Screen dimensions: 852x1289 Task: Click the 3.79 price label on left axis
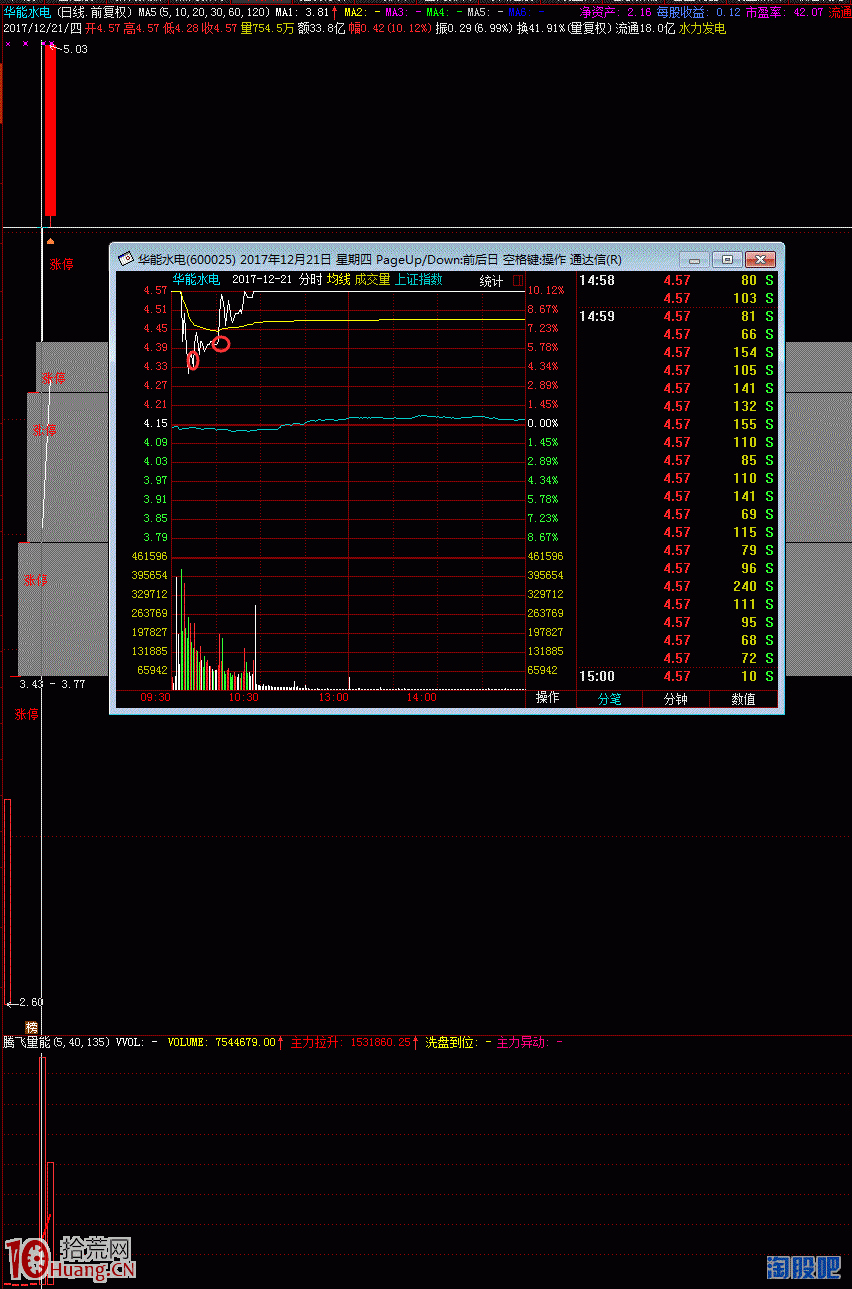coord(155,537)
